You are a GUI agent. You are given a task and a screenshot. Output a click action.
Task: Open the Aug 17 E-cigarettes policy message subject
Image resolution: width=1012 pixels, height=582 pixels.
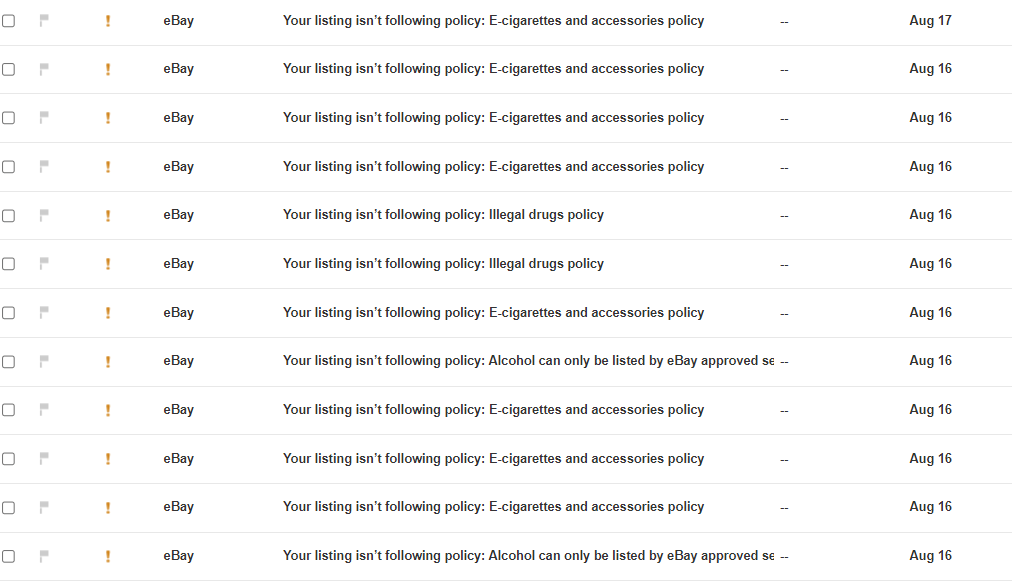(x=493, y=21)
